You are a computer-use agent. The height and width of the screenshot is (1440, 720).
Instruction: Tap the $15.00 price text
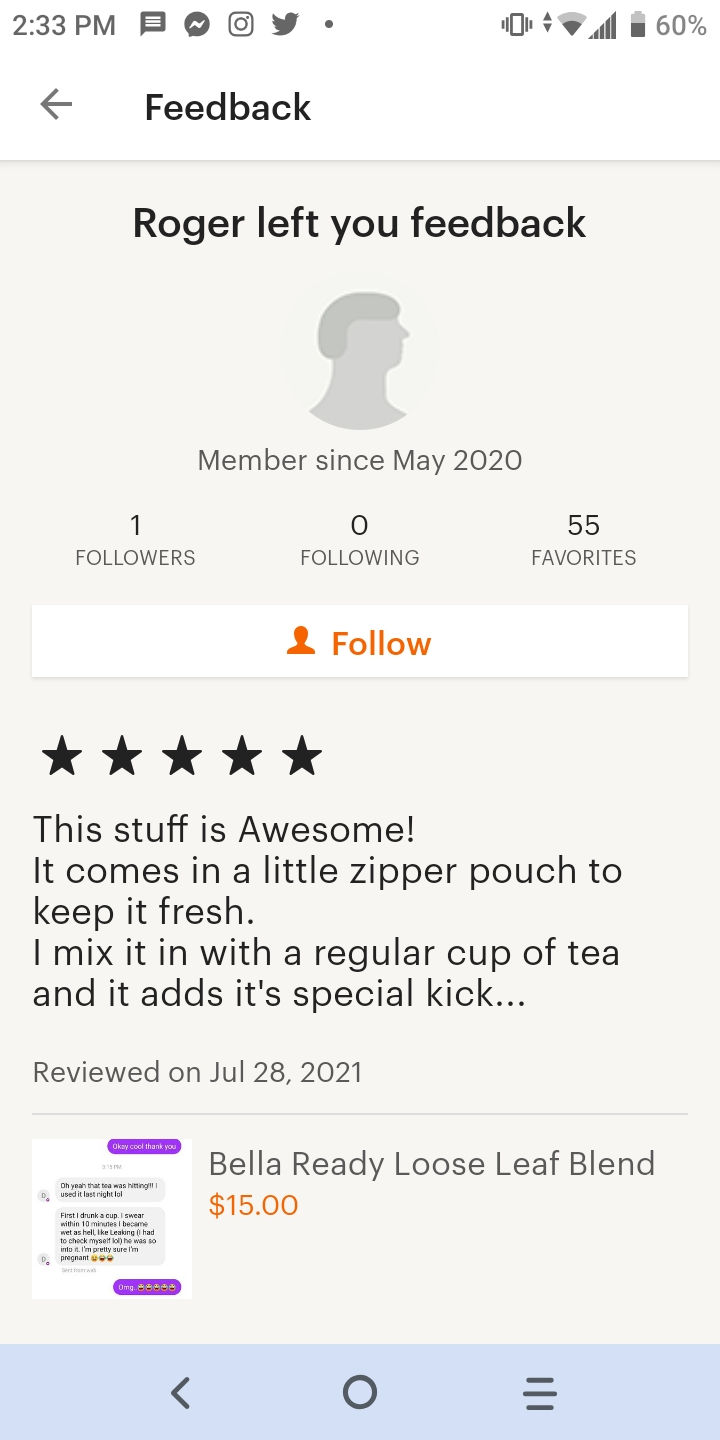[253, 1205]
